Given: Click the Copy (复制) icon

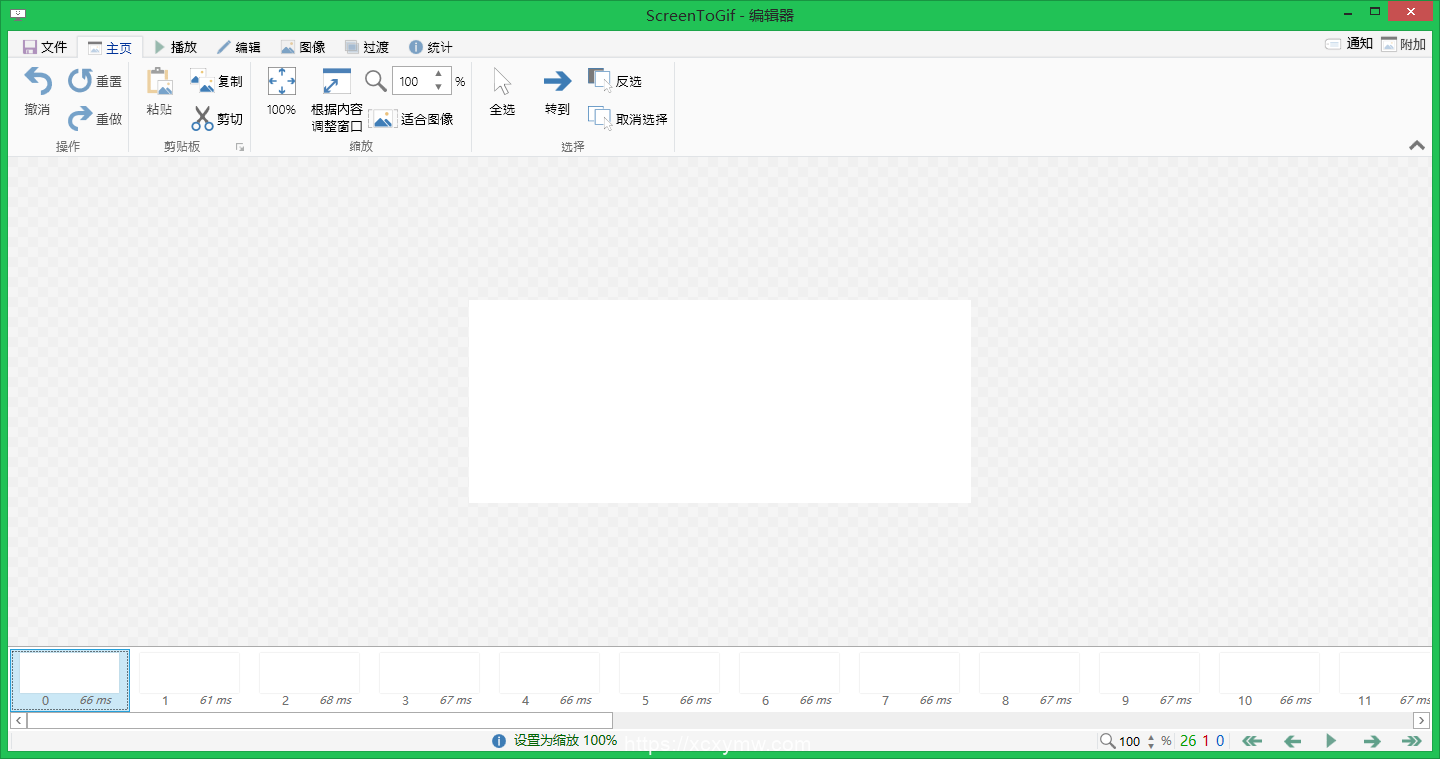Looking at the screenshot, I should (x=201, y=81).
